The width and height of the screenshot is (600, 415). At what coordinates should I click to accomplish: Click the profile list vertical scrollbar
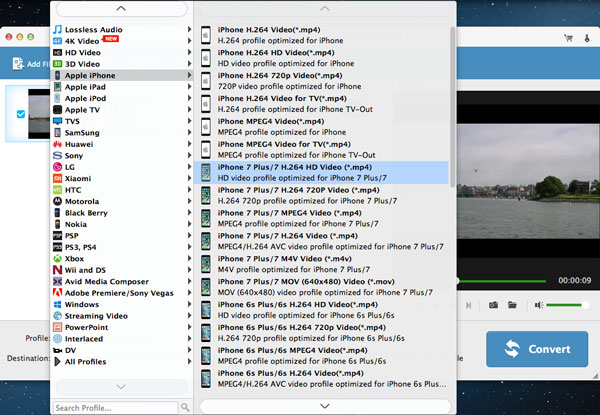click(x=452, y=107)
